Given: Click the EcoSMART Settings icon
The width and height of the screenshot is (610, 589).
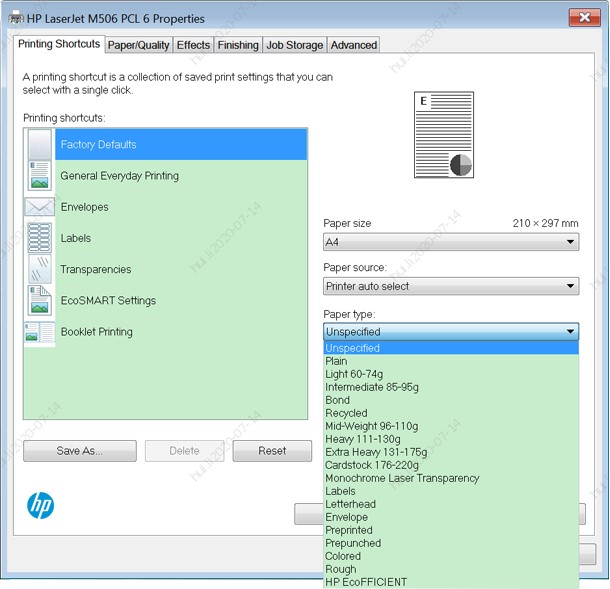Looking at the screenshot, I should [x=40, y=300].
